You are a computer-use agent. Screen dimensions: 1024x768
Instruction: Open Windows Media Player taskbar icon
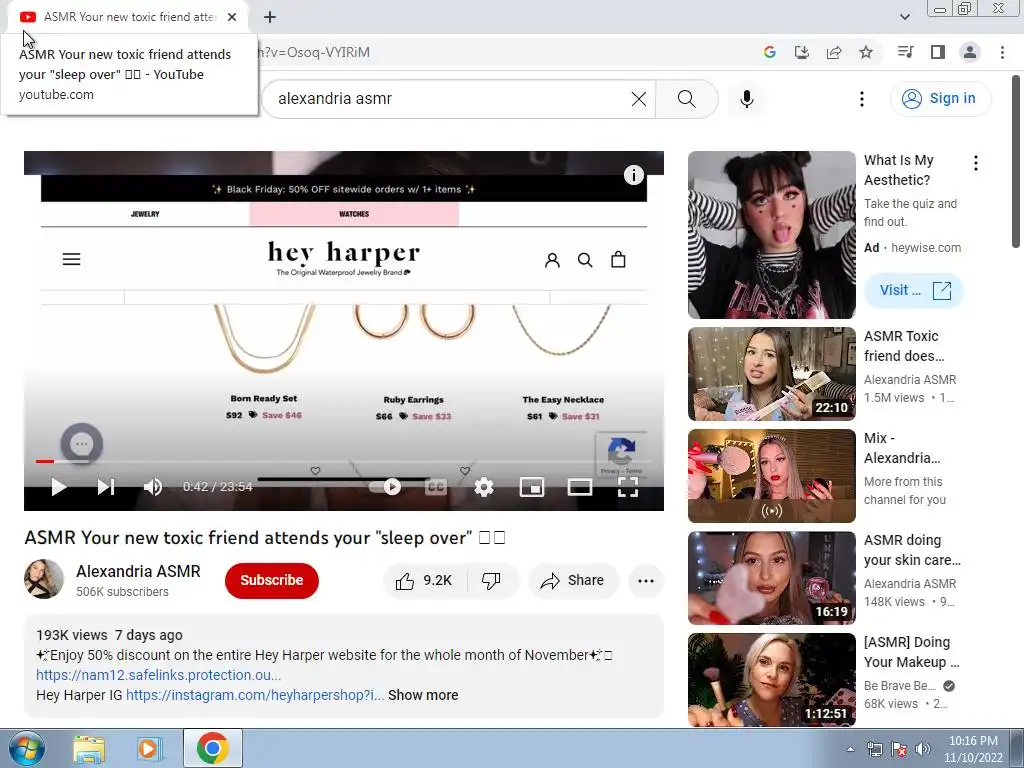150,748
